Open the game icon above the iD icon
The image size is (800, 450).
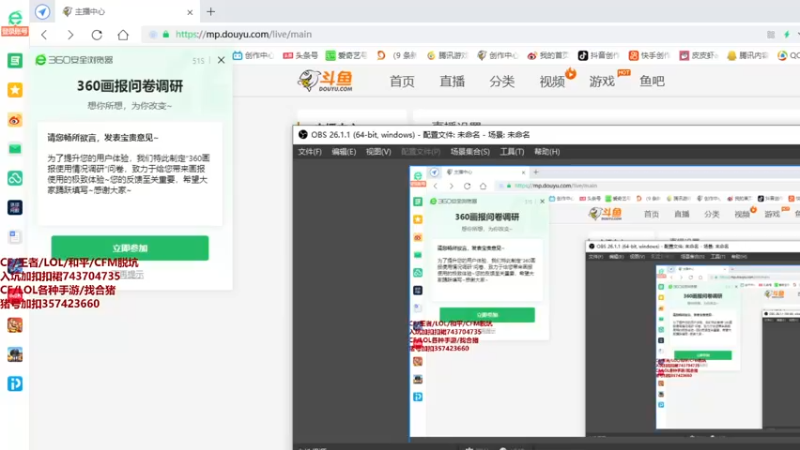pyautogui.click(x=15, y=355)
